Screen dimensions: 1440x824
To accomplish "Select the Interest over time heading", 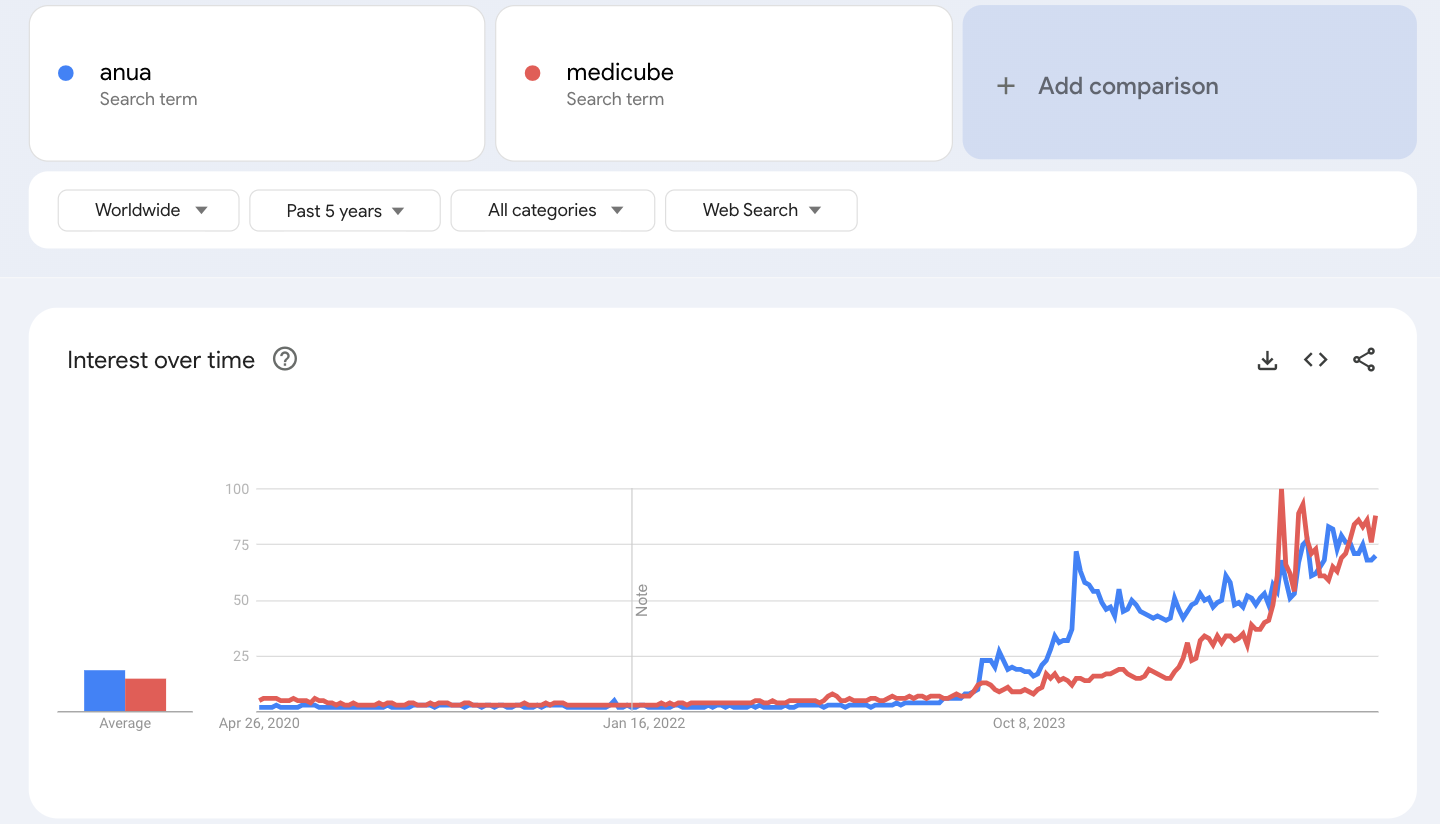I will [161, 359].
